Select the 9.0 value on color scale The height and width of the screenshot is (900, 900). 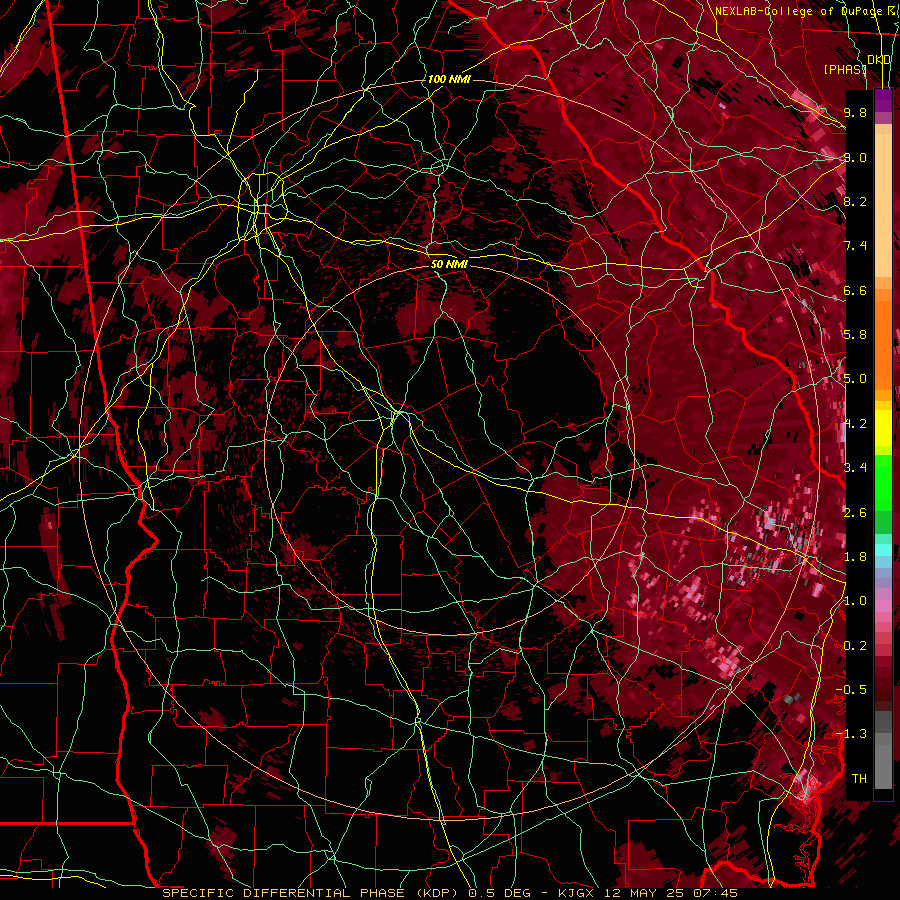pyautogui.click(x=855, y=157)
